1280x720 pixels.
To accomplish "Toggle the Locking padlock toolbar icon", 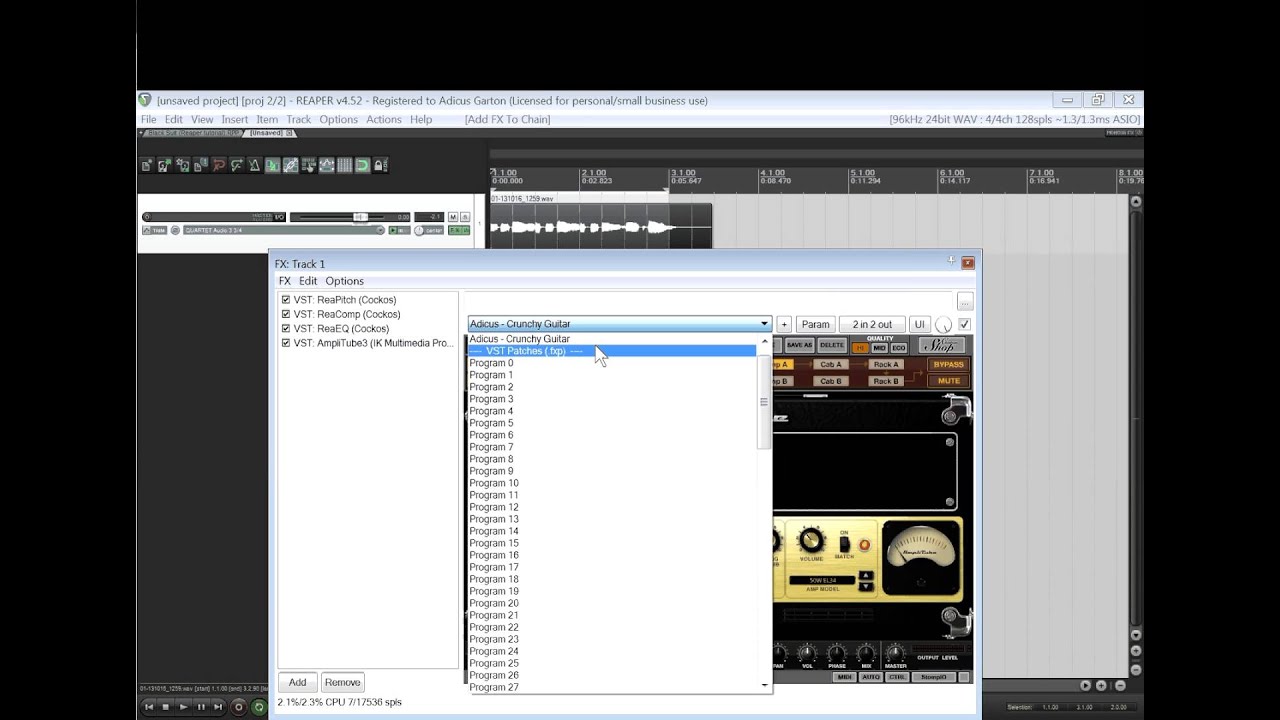I will [380, 165].
